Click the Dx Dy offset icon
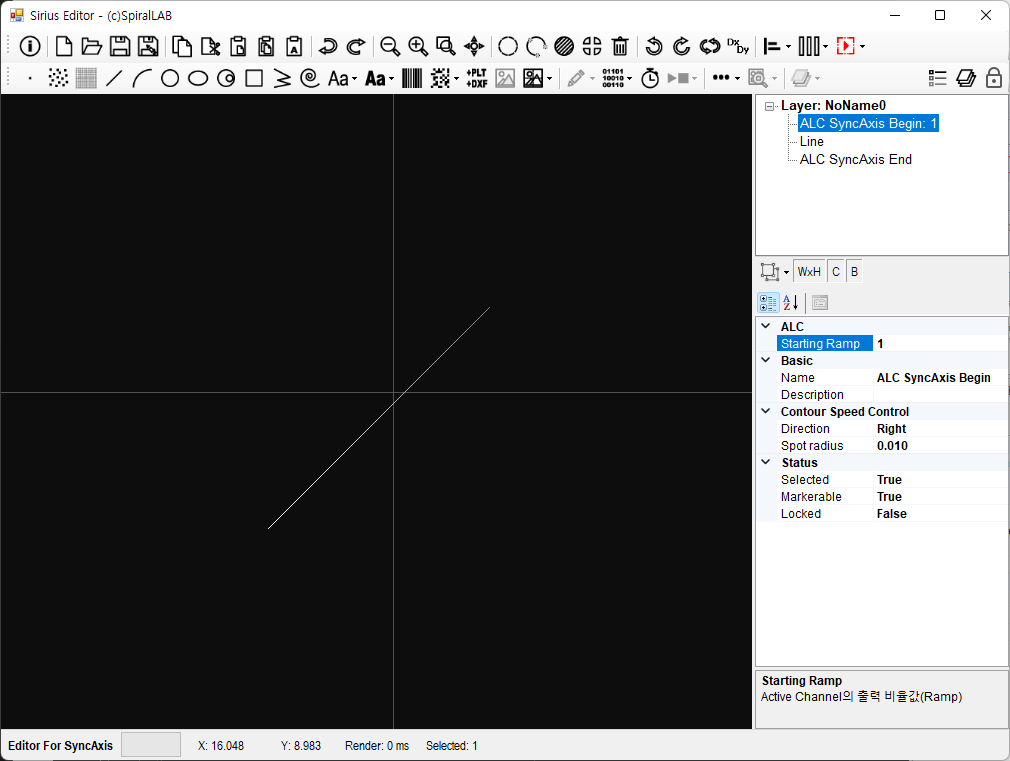This screenshot has height=761, width=1010. pyautogui.click(x=738, y=46)
